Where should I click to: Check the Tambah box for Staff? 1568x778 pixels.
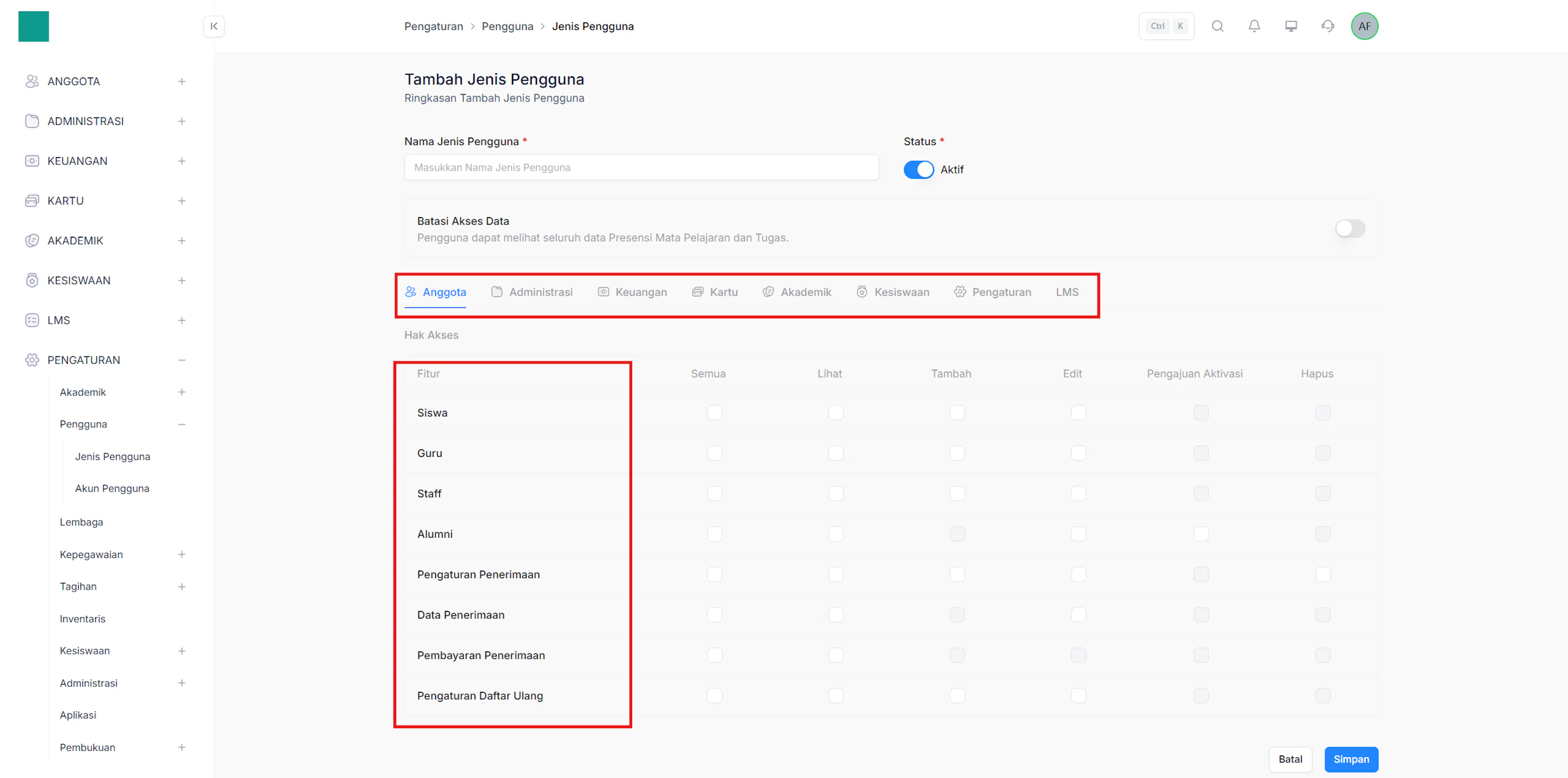[957, 493]
